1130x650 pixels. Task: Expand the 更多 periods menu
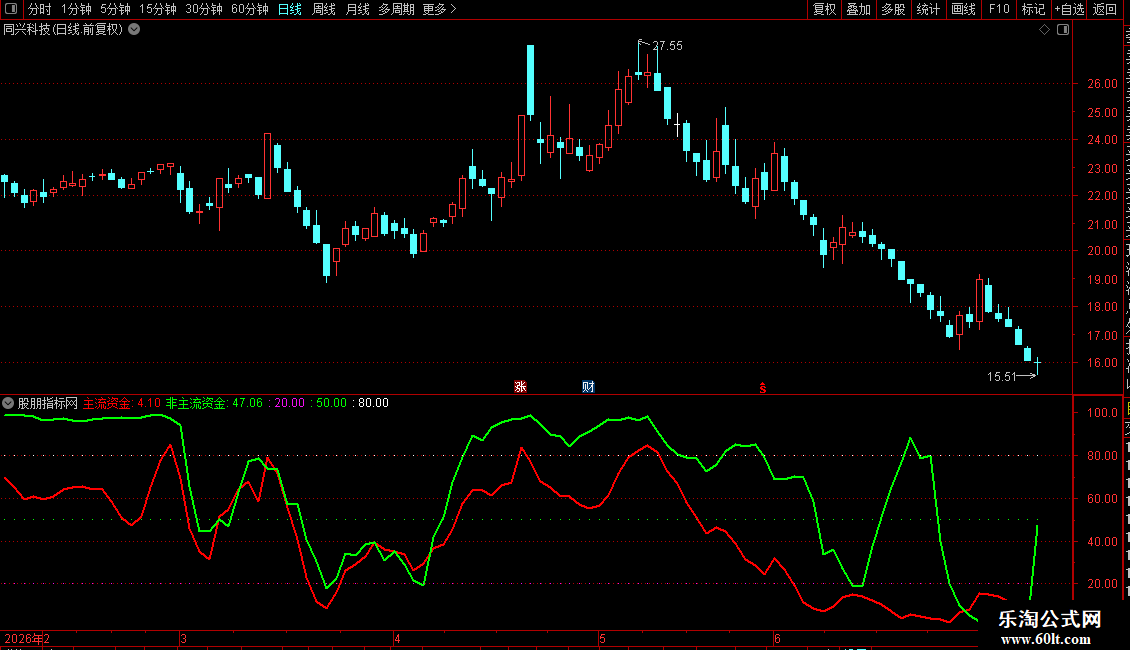439,9
